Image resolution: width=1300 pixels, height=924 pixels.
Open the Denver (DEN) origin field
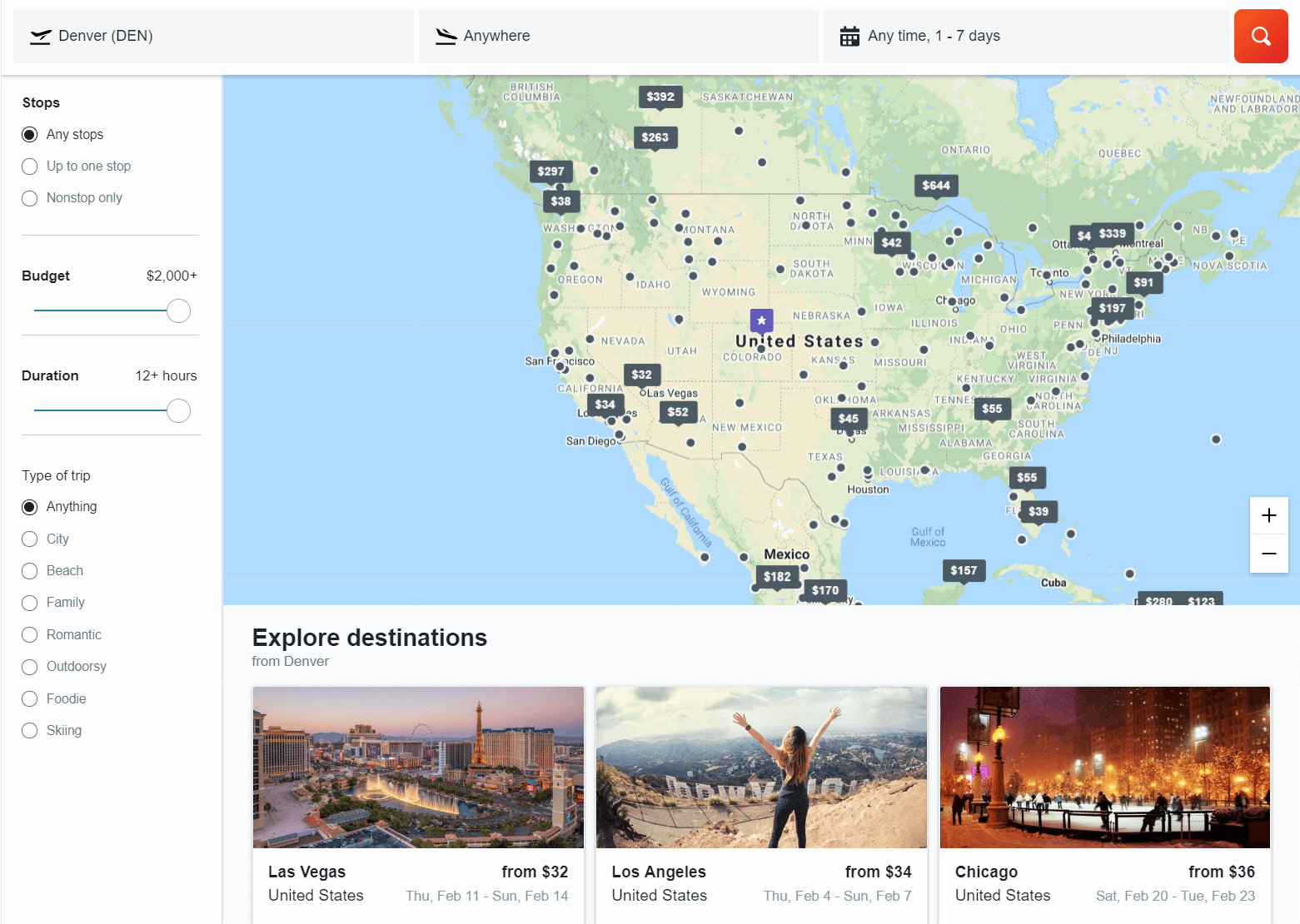(x=213, y=36)
